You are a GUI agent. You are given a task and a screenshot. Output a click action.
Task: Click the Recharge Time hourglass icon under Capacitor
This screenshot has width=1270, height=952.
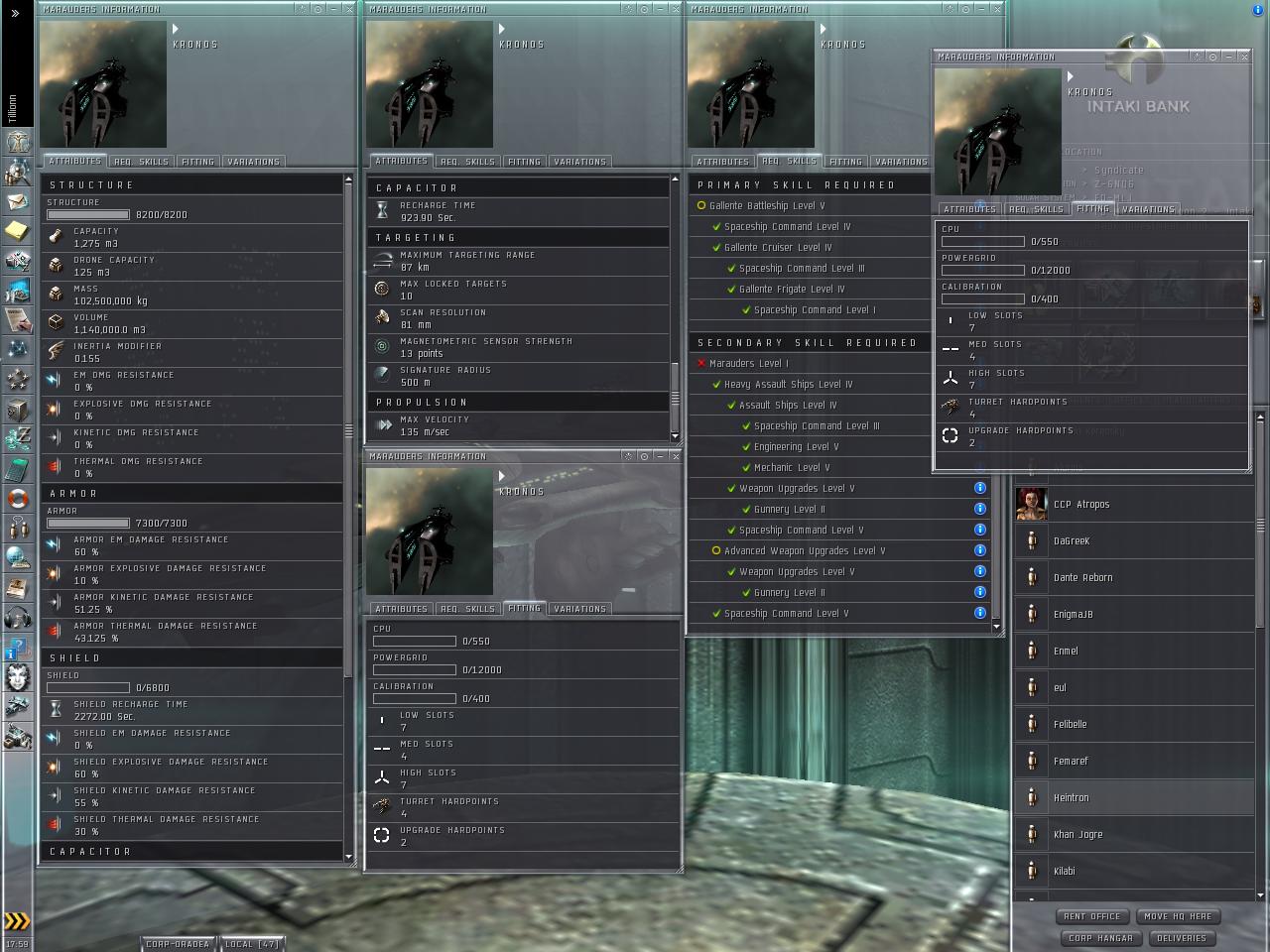click(382, 210)
